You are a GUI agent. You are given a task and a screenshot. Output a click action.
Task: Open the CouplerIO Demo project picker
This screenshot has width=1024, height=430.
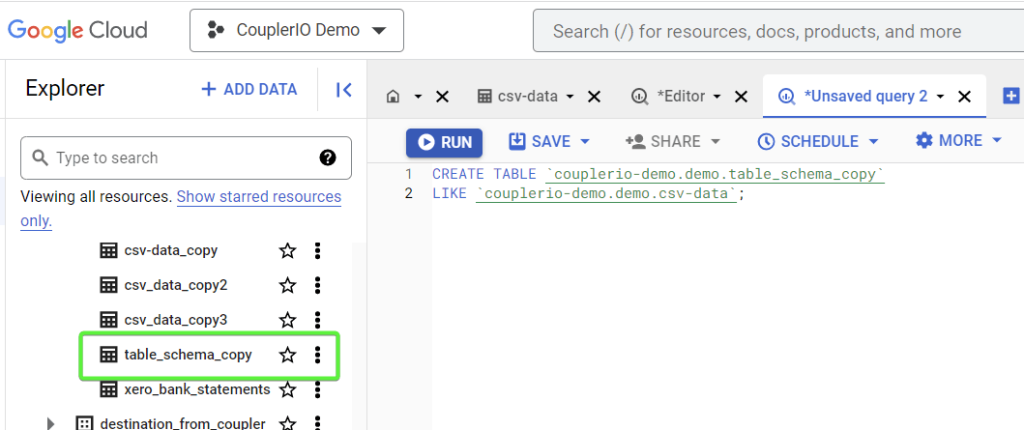click(x=296, y=30)
